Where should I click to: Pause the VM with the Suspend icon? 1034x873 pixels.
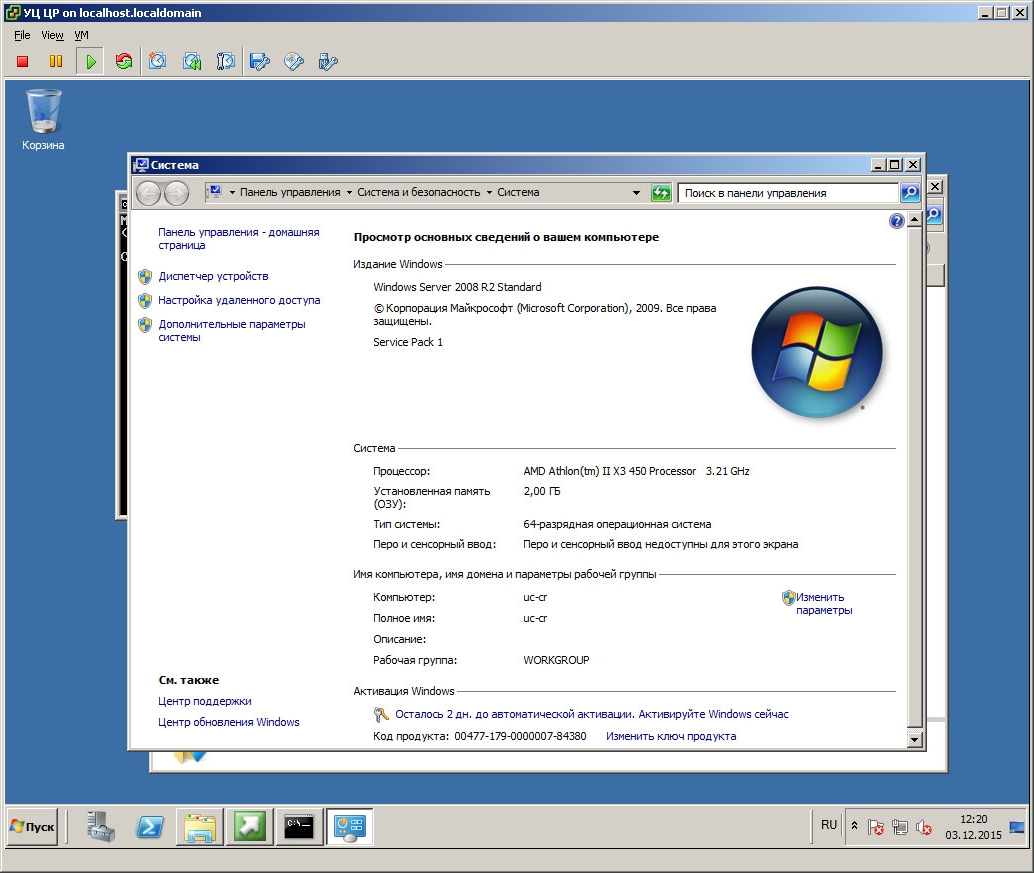[x=56, y=62]
